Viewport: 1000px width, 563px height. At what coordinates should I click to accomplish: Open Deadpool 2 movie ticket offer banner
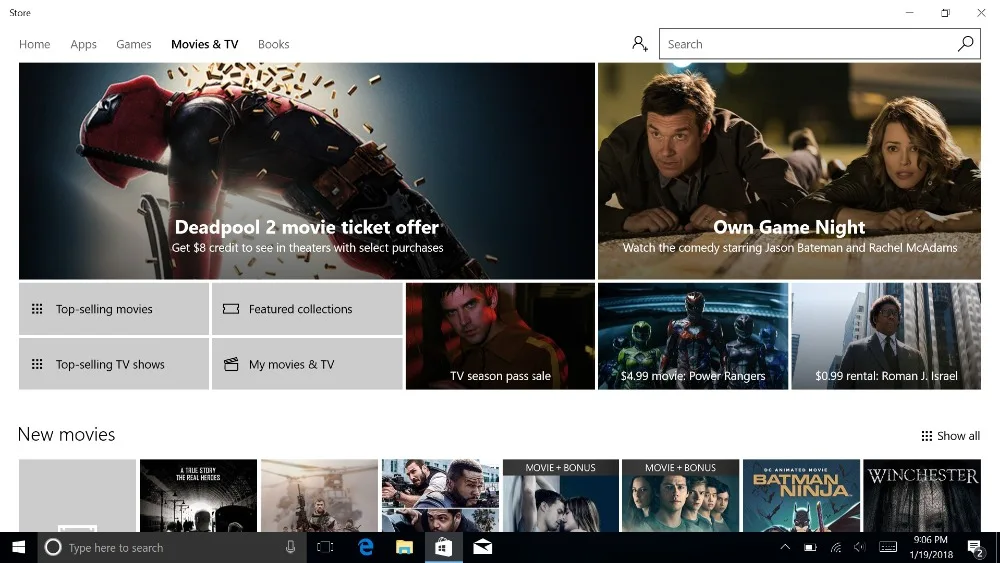point(307,171)
